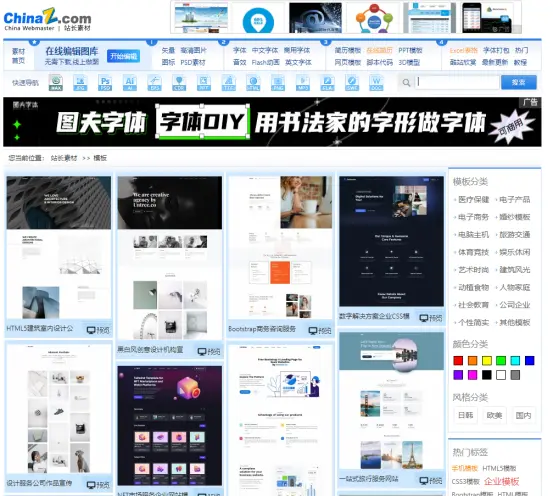
Task: Open the MAX file type quick-nav icon
Action: point(56,83)
